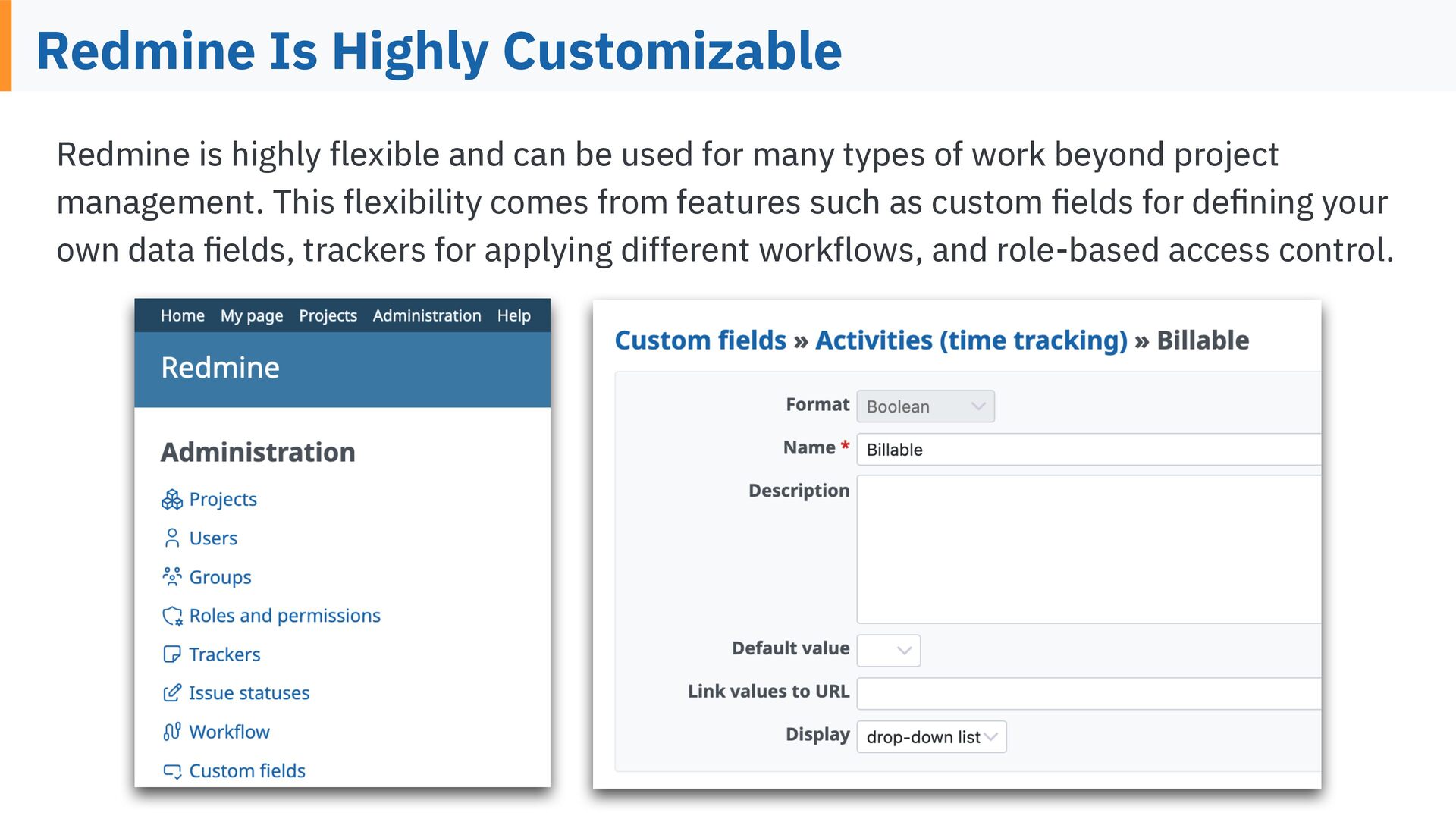Open the Format Boolean dropdown

coord(925,406)
